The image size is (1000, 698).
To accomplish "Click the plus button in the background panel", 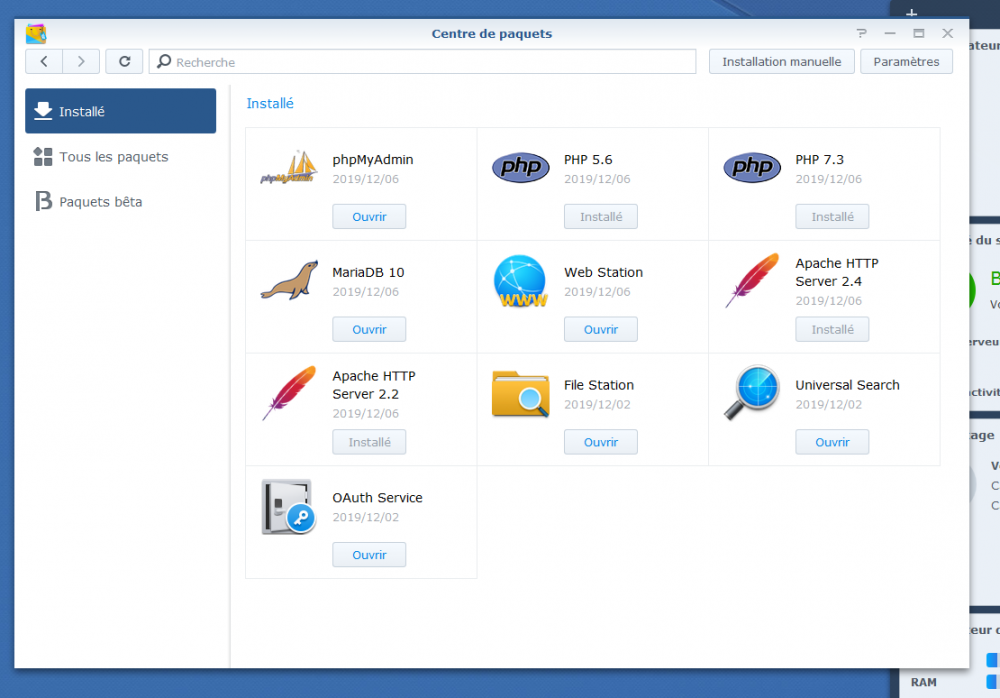I will click(x=911, y=12).
